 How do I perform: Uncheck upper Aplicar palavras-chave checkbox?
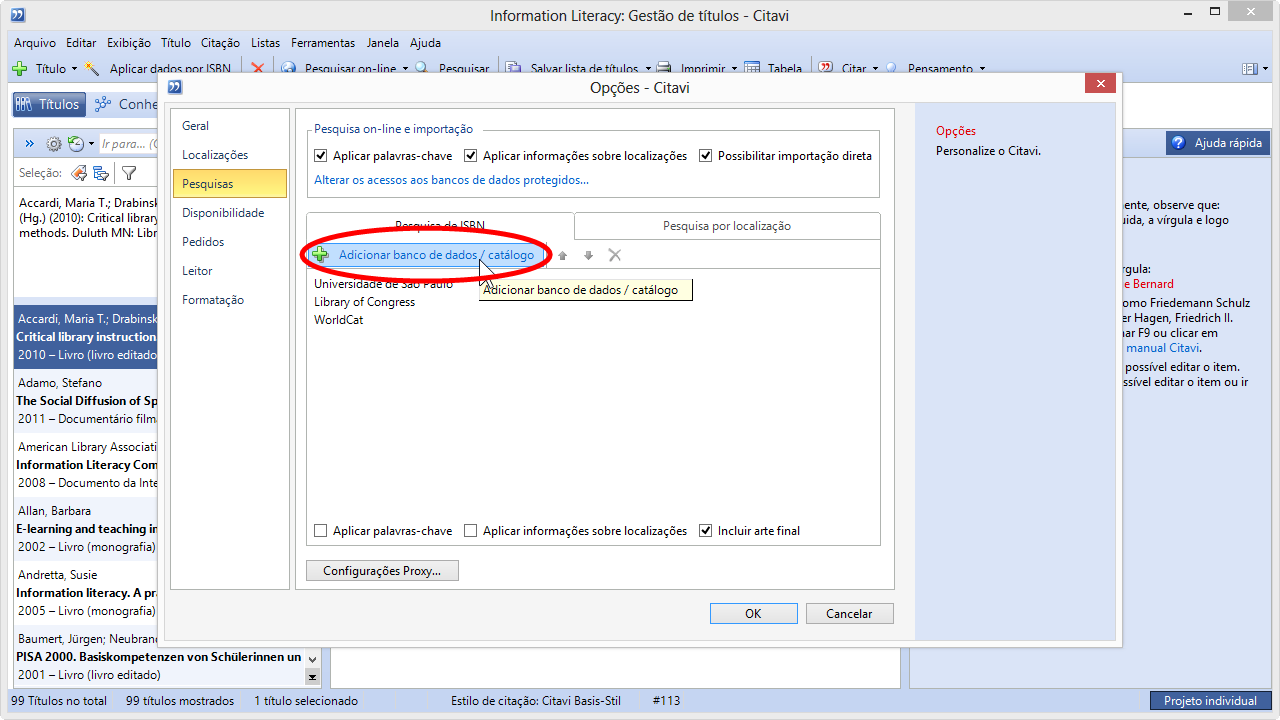coord(321,156)
